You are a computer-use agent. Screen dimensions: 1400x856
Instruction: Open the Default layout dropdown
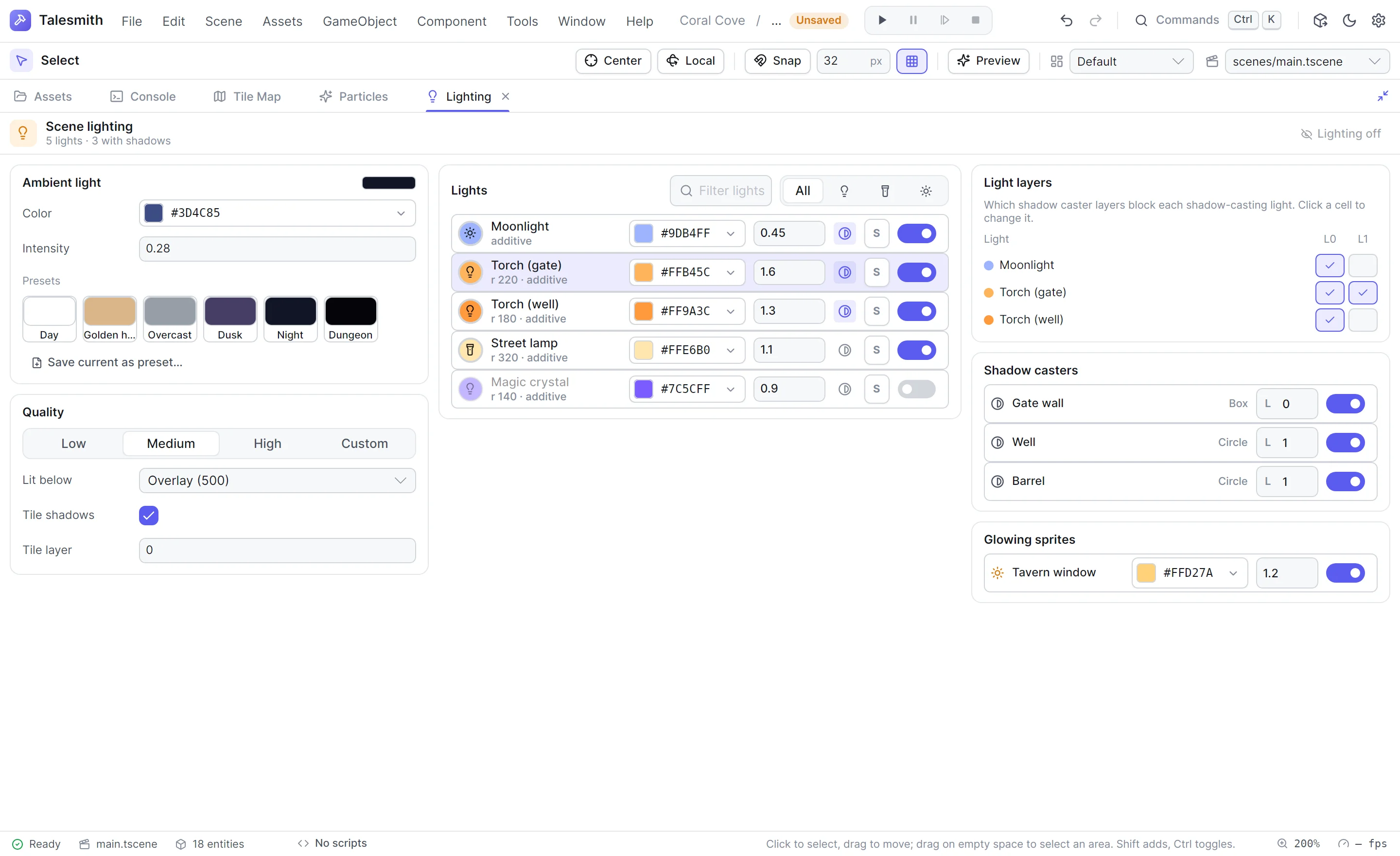click(1131, 61)
